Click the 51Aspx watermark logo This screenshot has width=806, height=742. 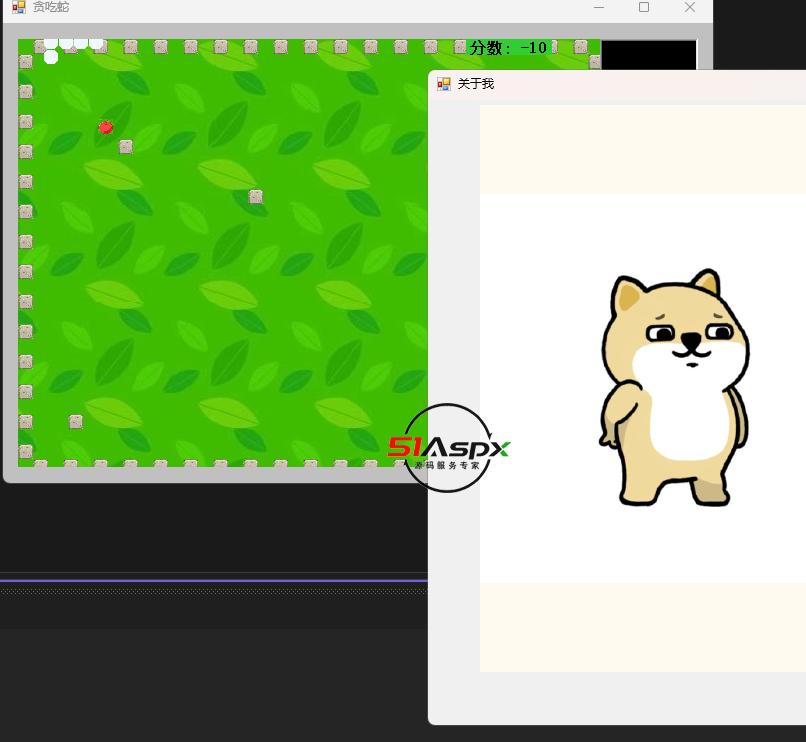(448, 448)
